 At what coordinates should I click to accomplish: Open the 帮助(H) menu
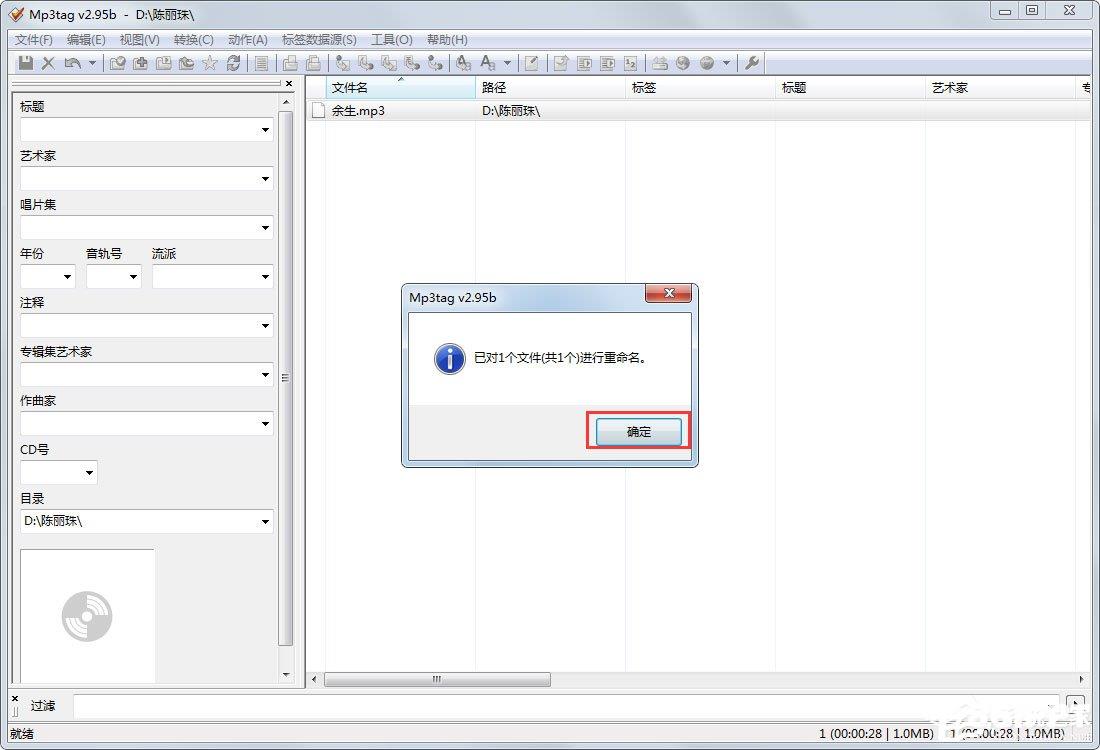tap(447, 40)
